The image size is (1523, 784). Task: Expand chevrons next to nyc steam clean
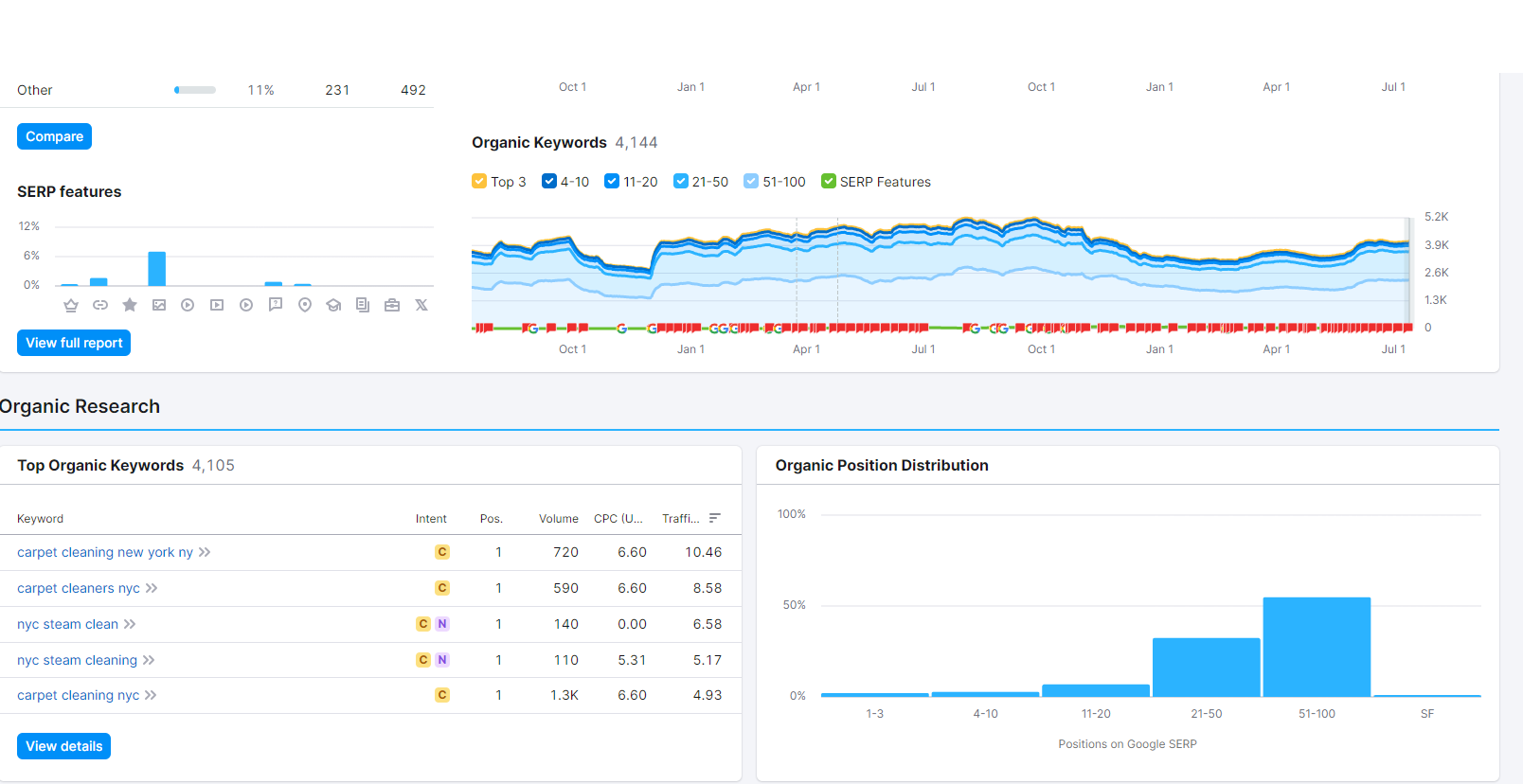tap(130, 624)
